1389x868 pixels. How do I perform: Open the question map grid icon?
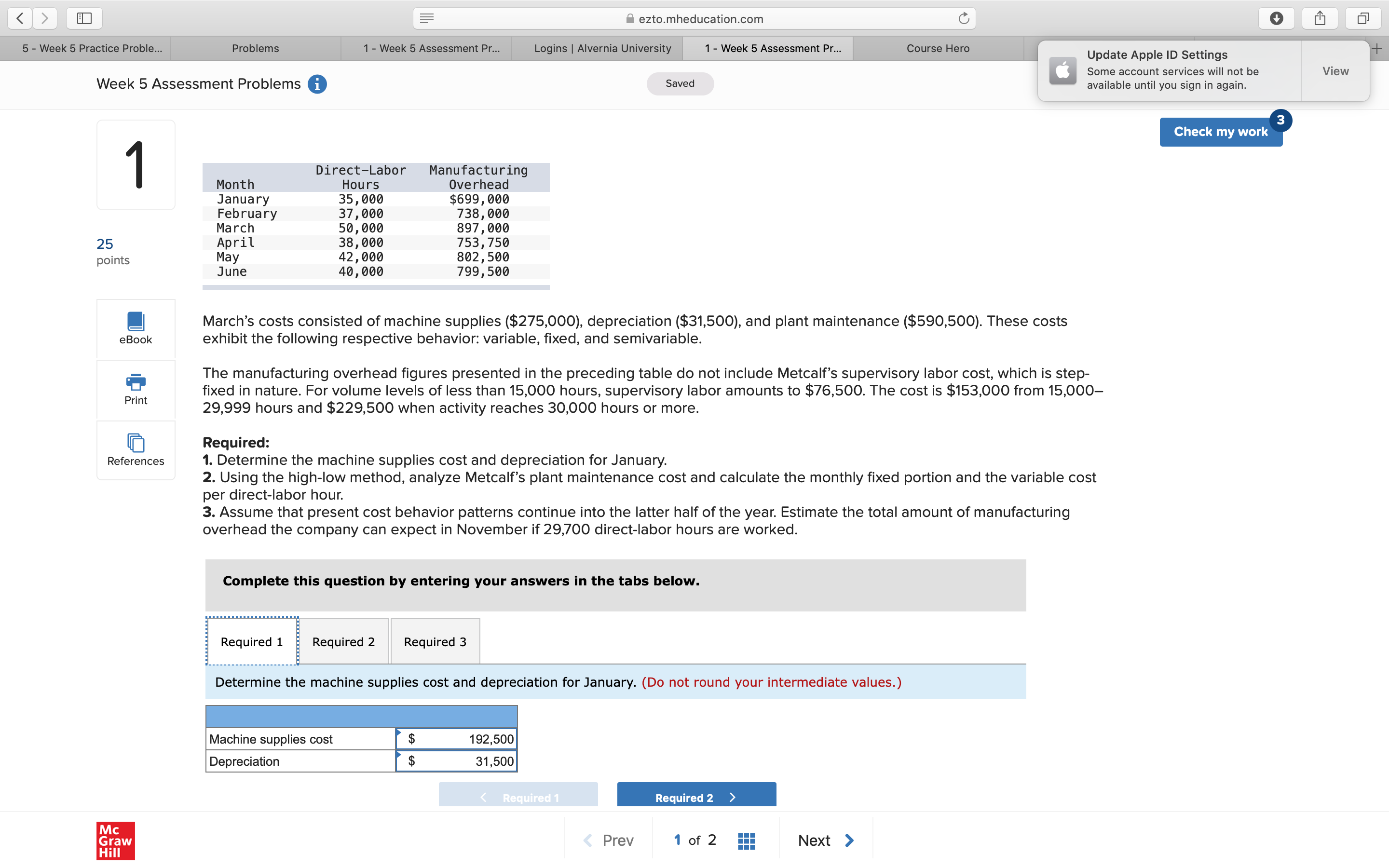coord(746,840)
